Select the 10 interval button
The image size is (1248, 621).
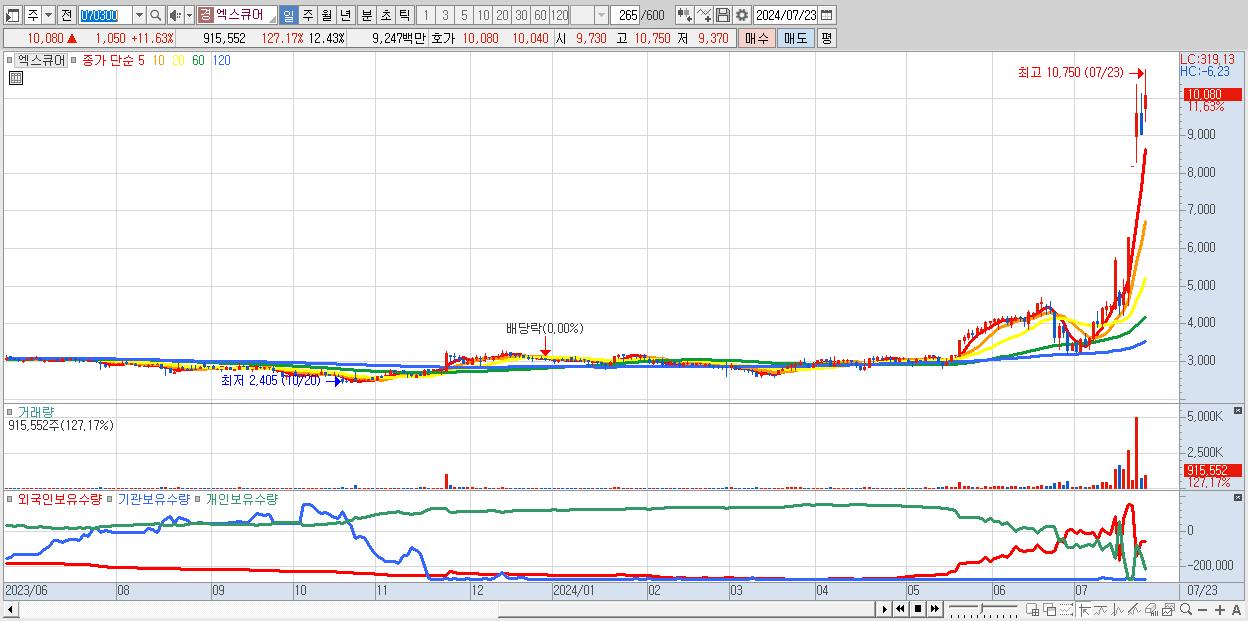tap(483, 15)
